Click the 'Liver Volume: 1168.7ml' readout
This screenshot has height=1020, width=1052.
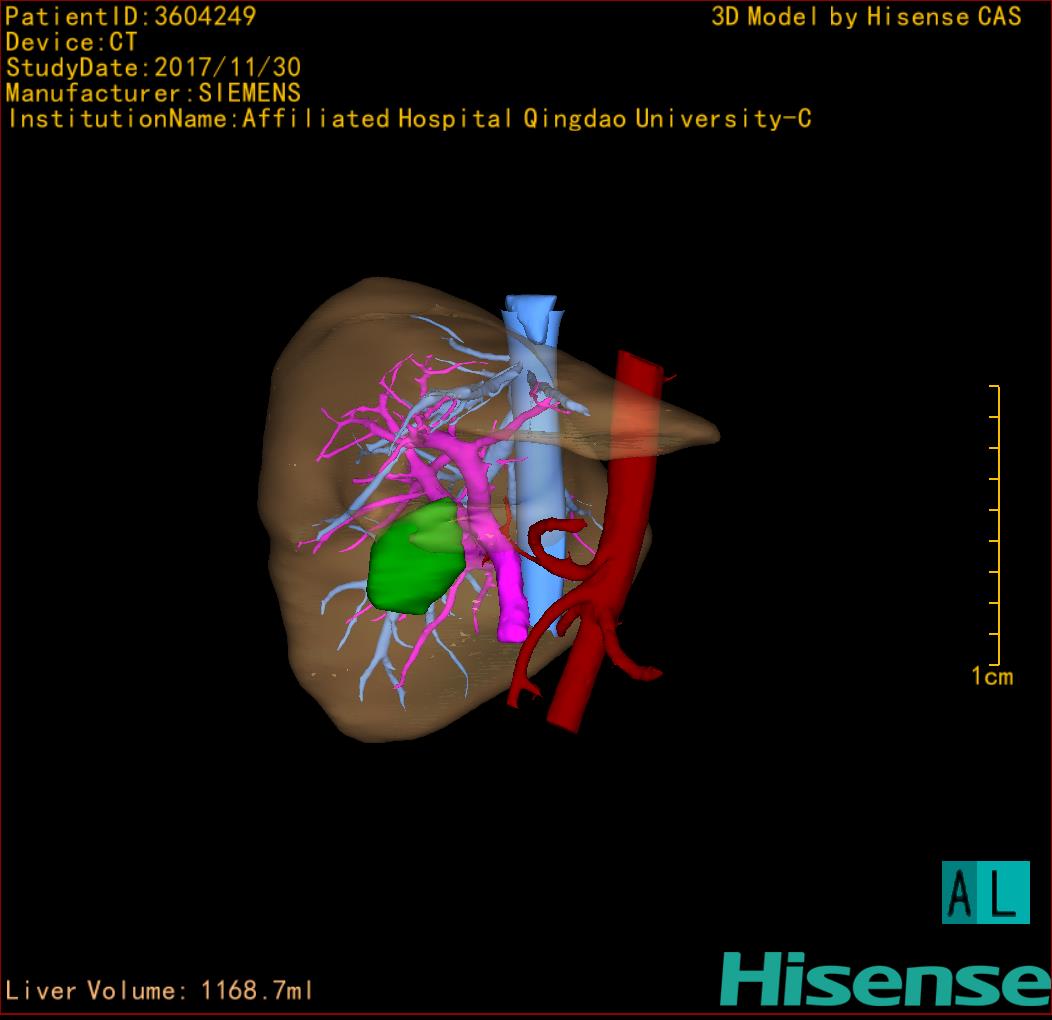pyautogui.click(x=158, y=990)
